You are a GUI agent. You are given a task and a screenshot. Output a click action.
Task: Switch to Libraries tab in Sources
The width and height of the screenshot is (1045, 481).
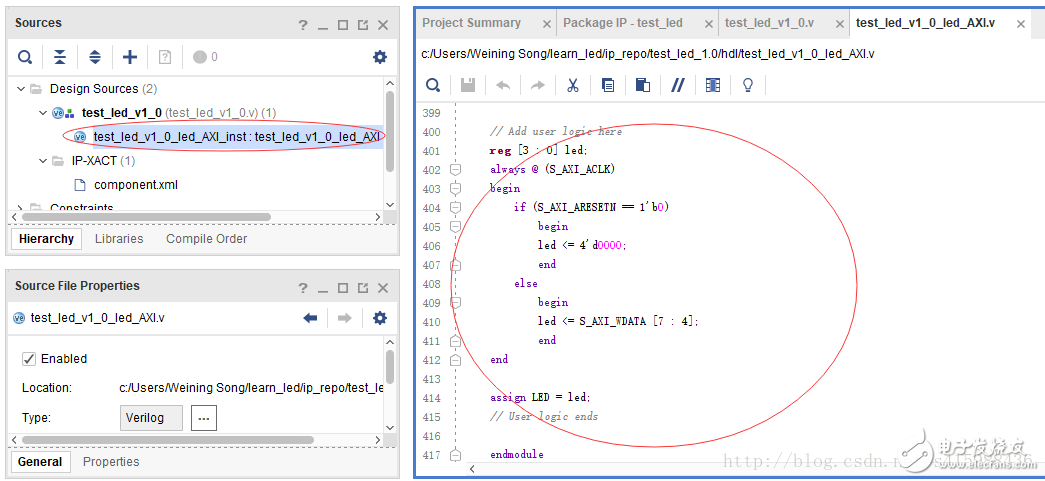pyautogui.click(x=119, y=239)
